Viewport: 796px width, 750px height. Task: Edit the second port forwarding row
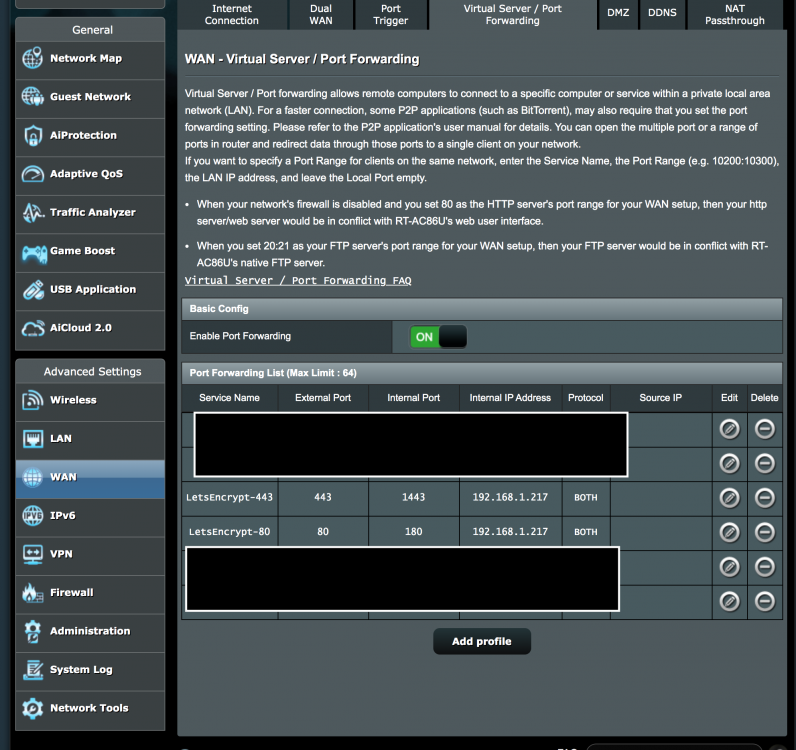pos(729,464)
